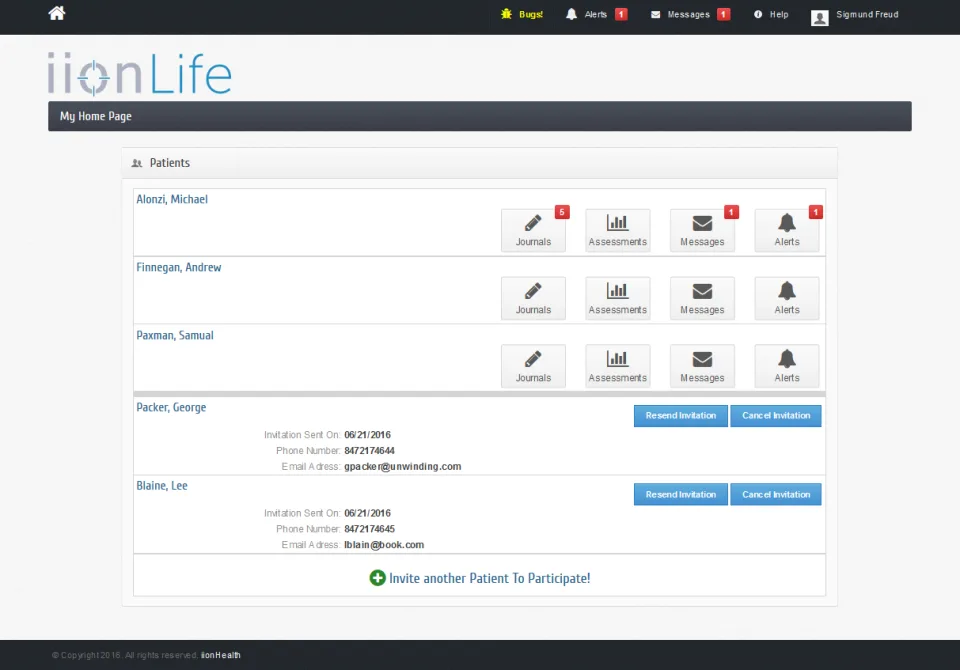The image size is (960, 670).
Task: Open Assessments for Alonzi, Michael
Action: 617,230
